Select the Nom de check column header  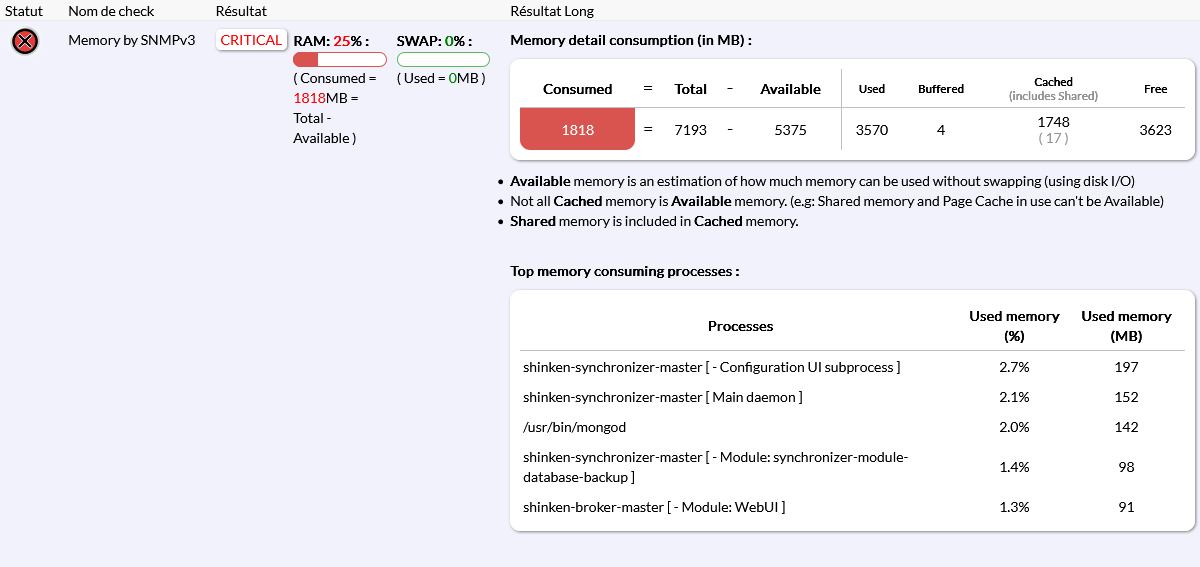point(112,11)
